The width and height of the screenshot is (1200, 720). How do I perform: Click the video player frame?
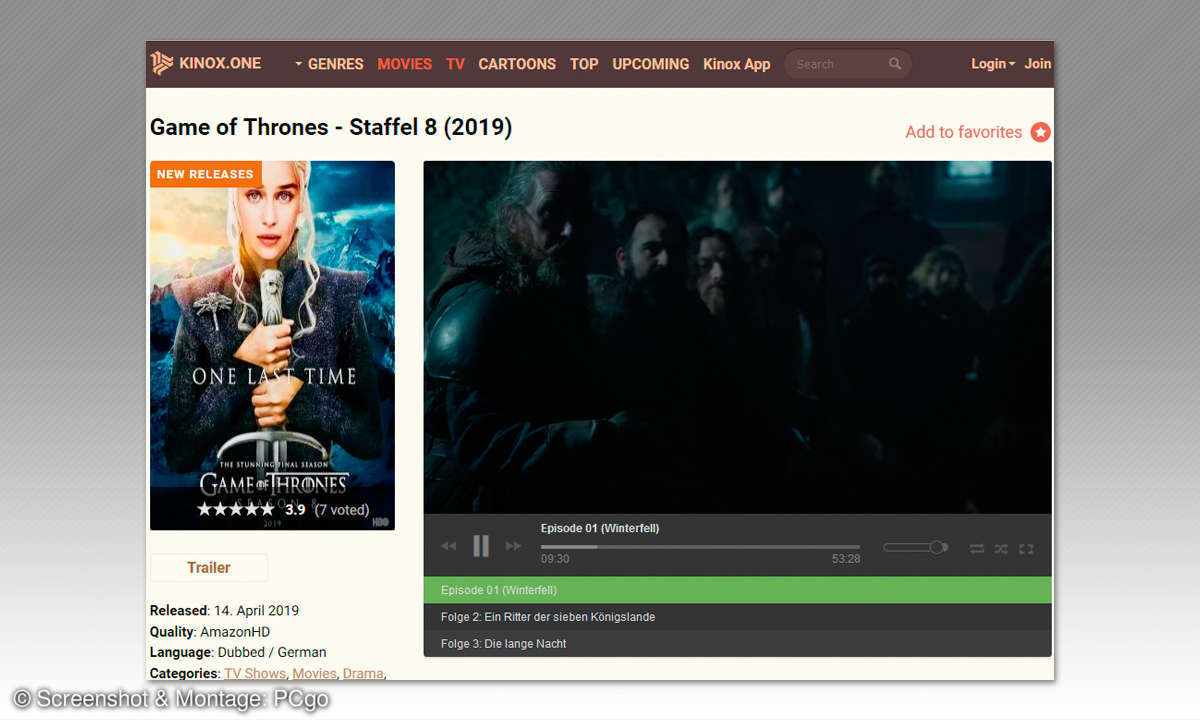[x=738, y=337]
